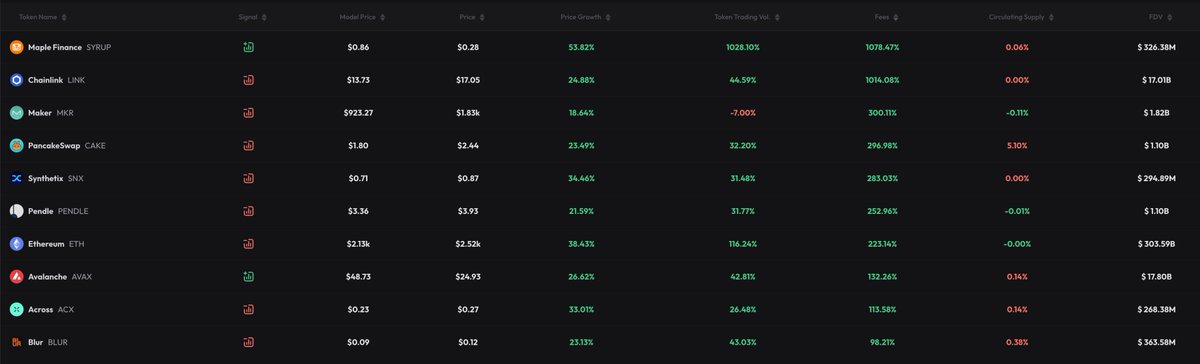Click green signal chart icon for Maple Finance

(248, 47)
